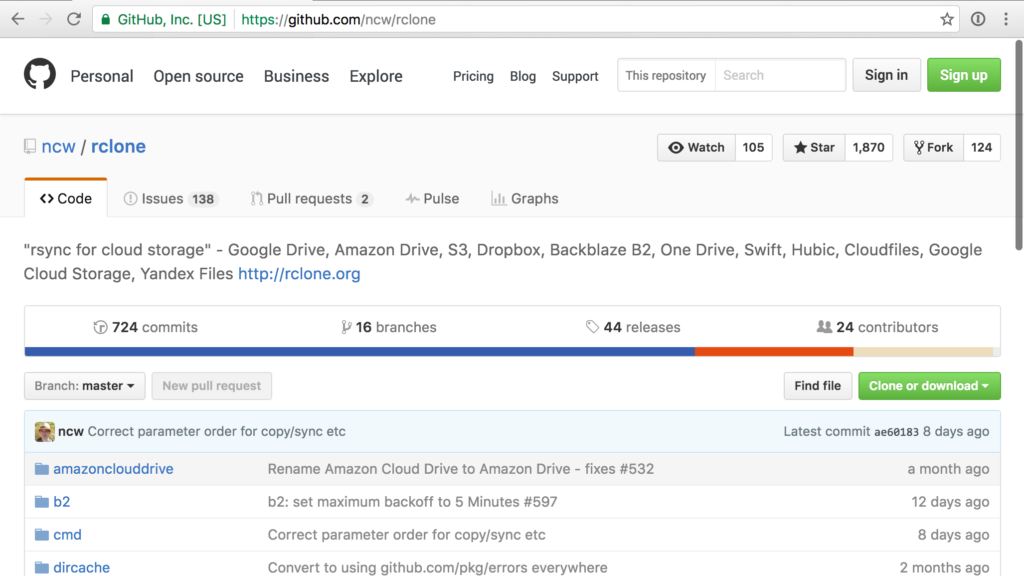This screenshot has height=576, width=1024.
Task: Star the rclone repository
Action: click(x=814, y=147)
